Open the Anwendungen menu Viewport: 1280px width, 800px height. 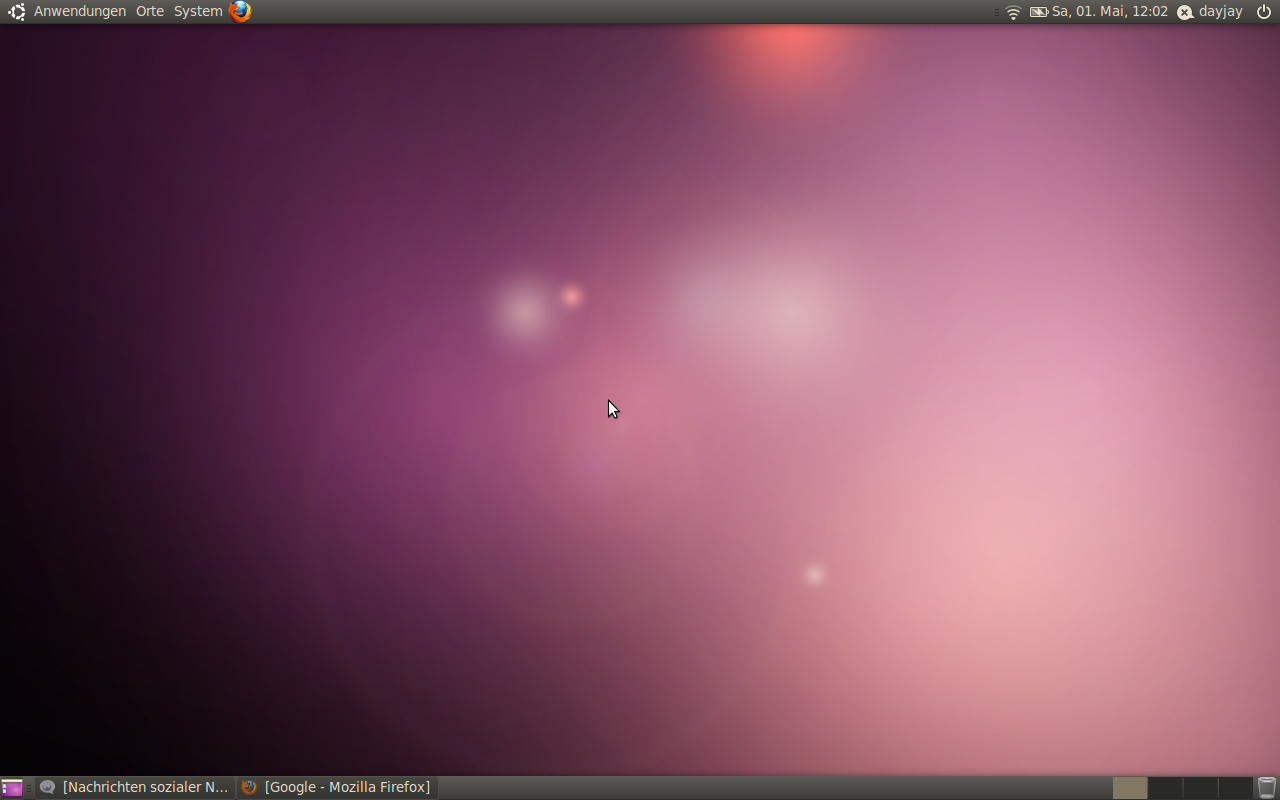pos(80,11)
